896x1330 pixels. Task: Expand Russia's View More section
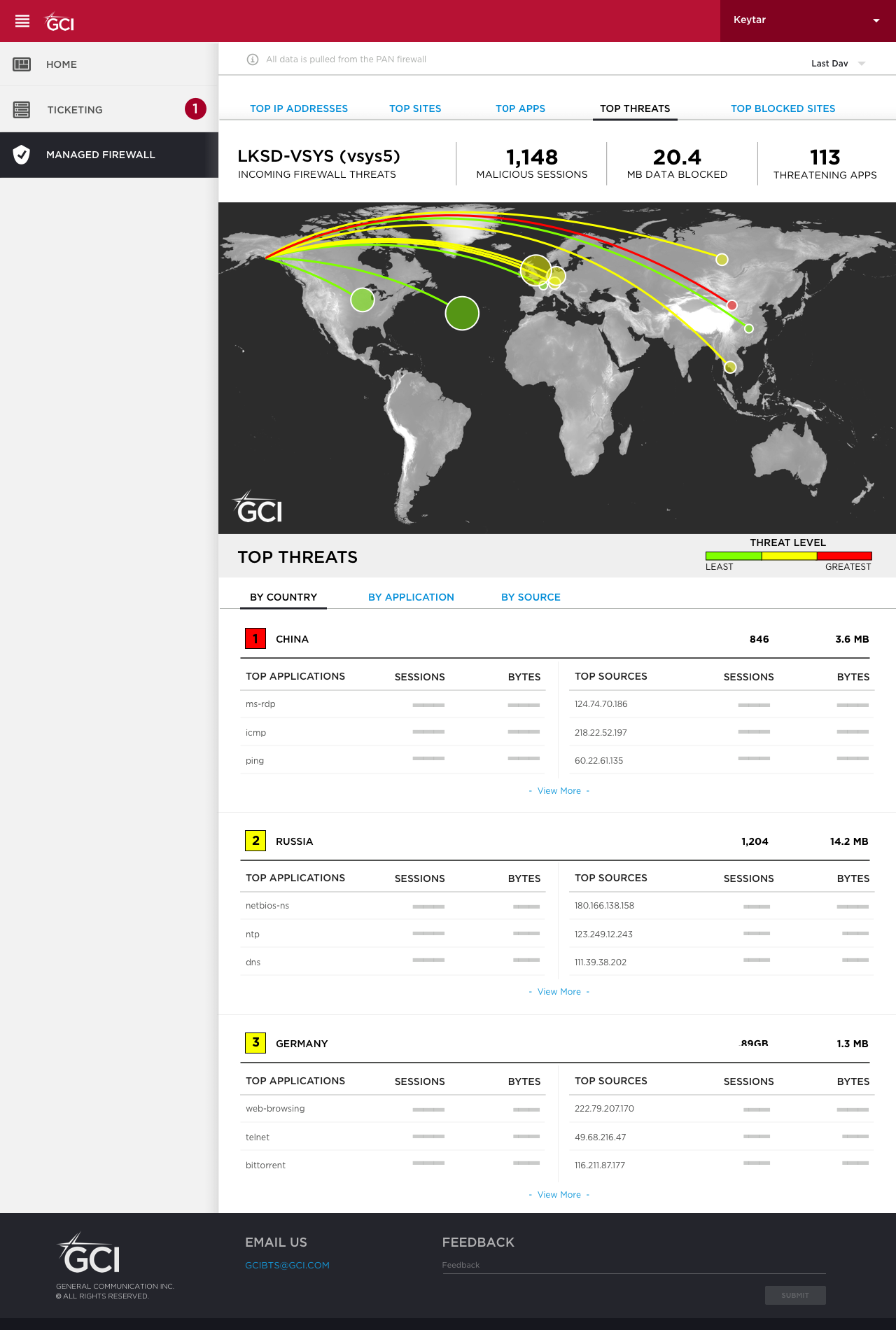pos(559,992)
